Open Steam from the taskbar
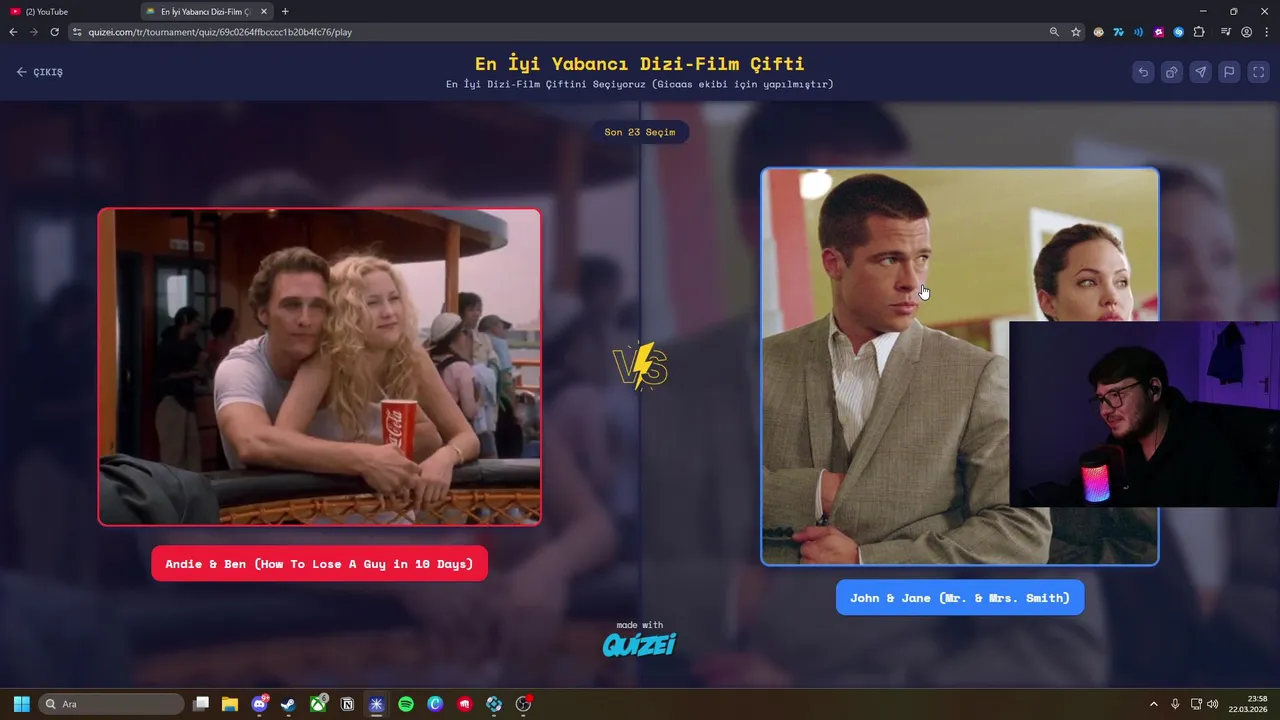 pyautogui.click(x=288, y=704)
